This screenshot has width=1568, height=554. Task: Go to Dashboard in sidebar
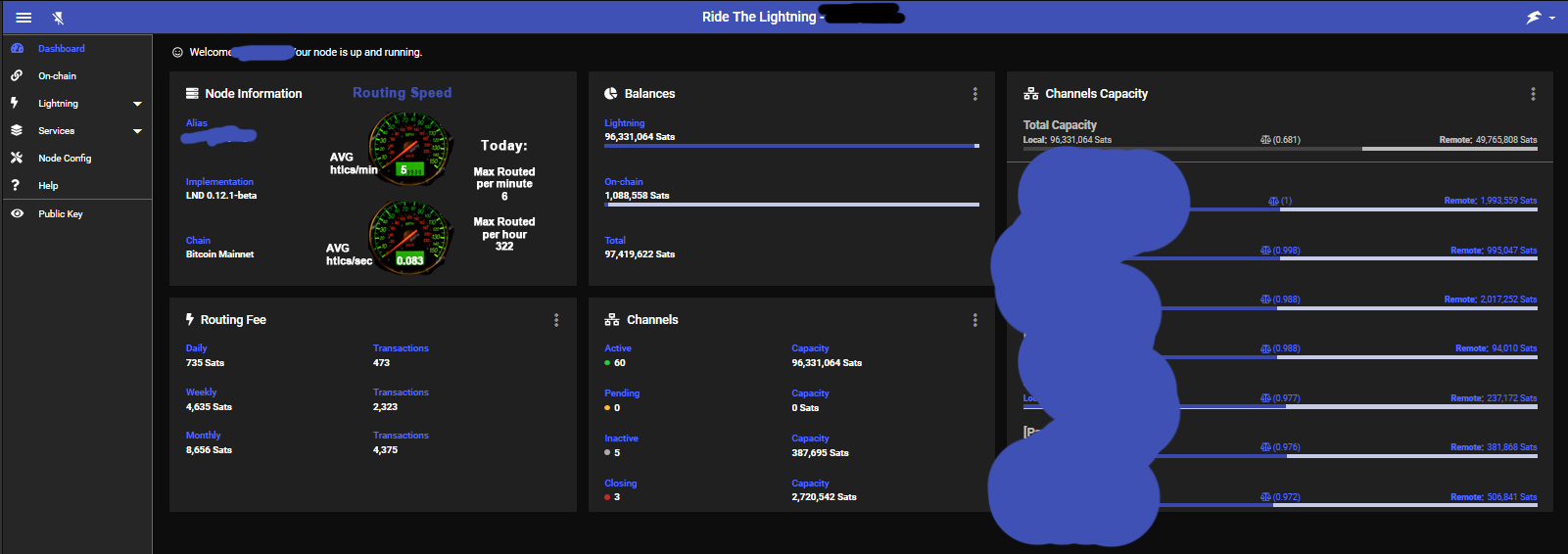62,48
